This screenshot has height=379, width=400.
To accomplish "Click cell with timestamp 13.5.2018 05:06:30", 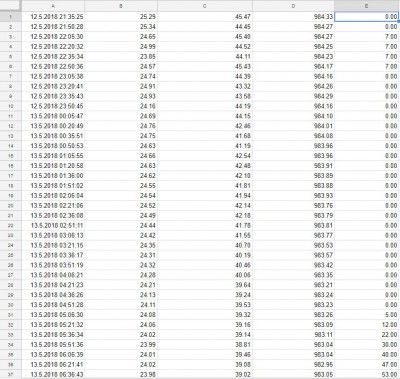I will tap(53, 315).
